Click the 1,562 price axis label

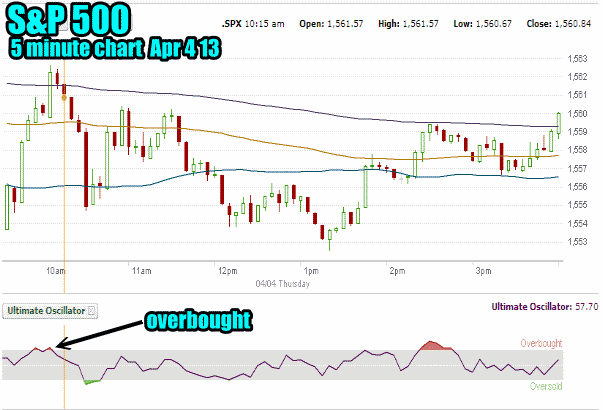(578, 77)
